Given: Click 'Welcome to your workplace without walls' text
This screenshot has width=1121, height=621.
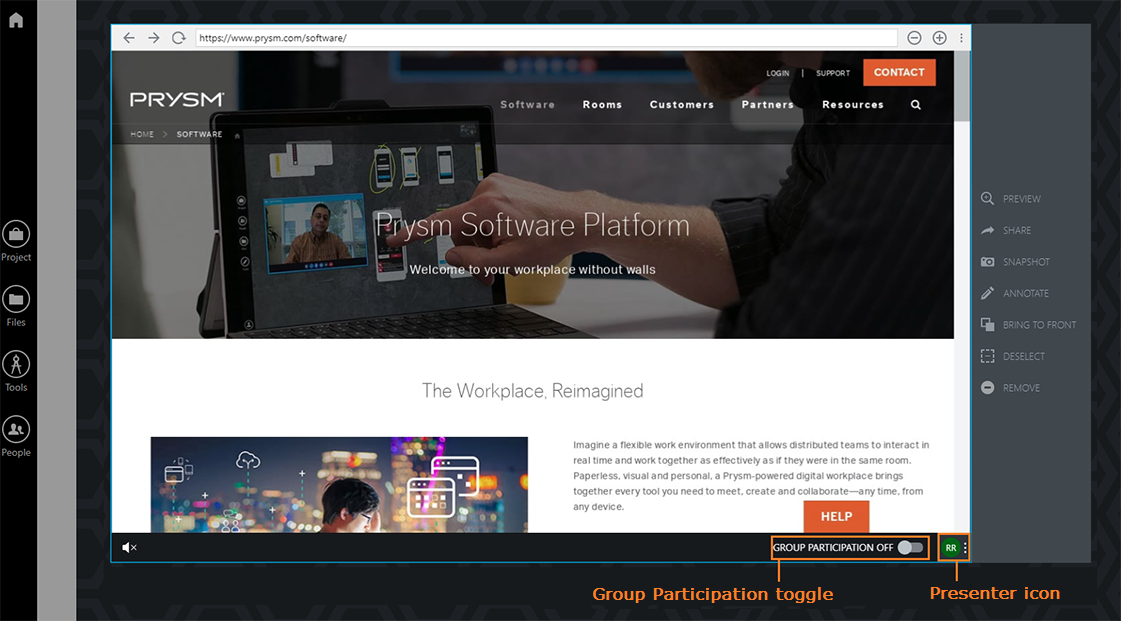Looking at the screenshot, I should (533, 269).
